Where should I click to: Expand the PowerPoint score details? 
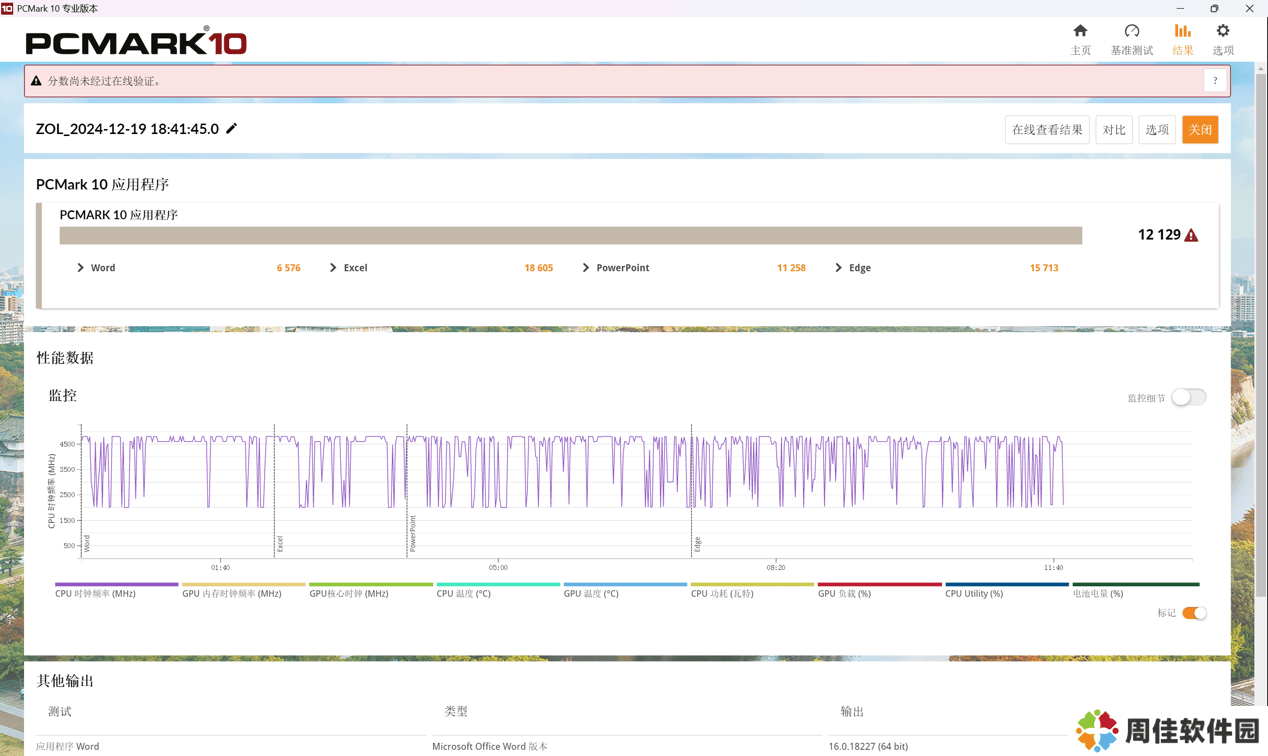(586, 268)
